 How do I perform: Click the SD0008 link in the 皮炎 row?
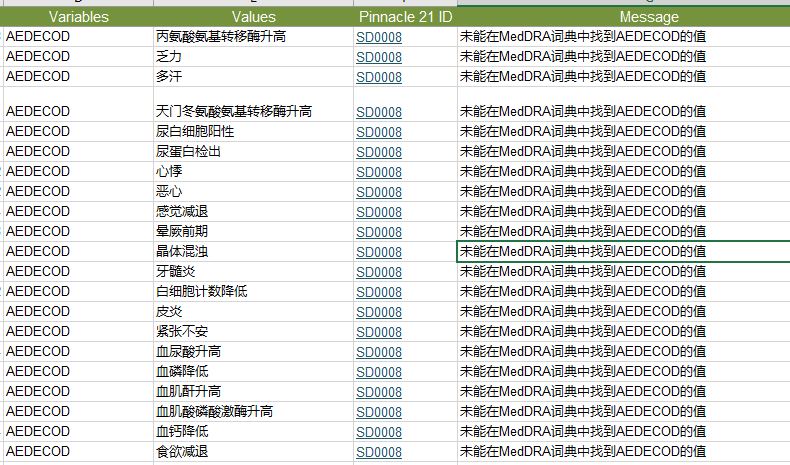(x=379, y=312)
